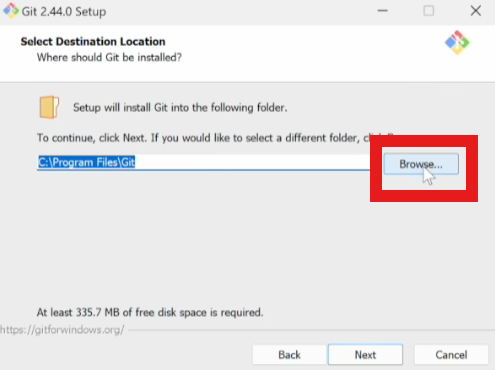Click 'Where should Git be installed?' text

109,57
